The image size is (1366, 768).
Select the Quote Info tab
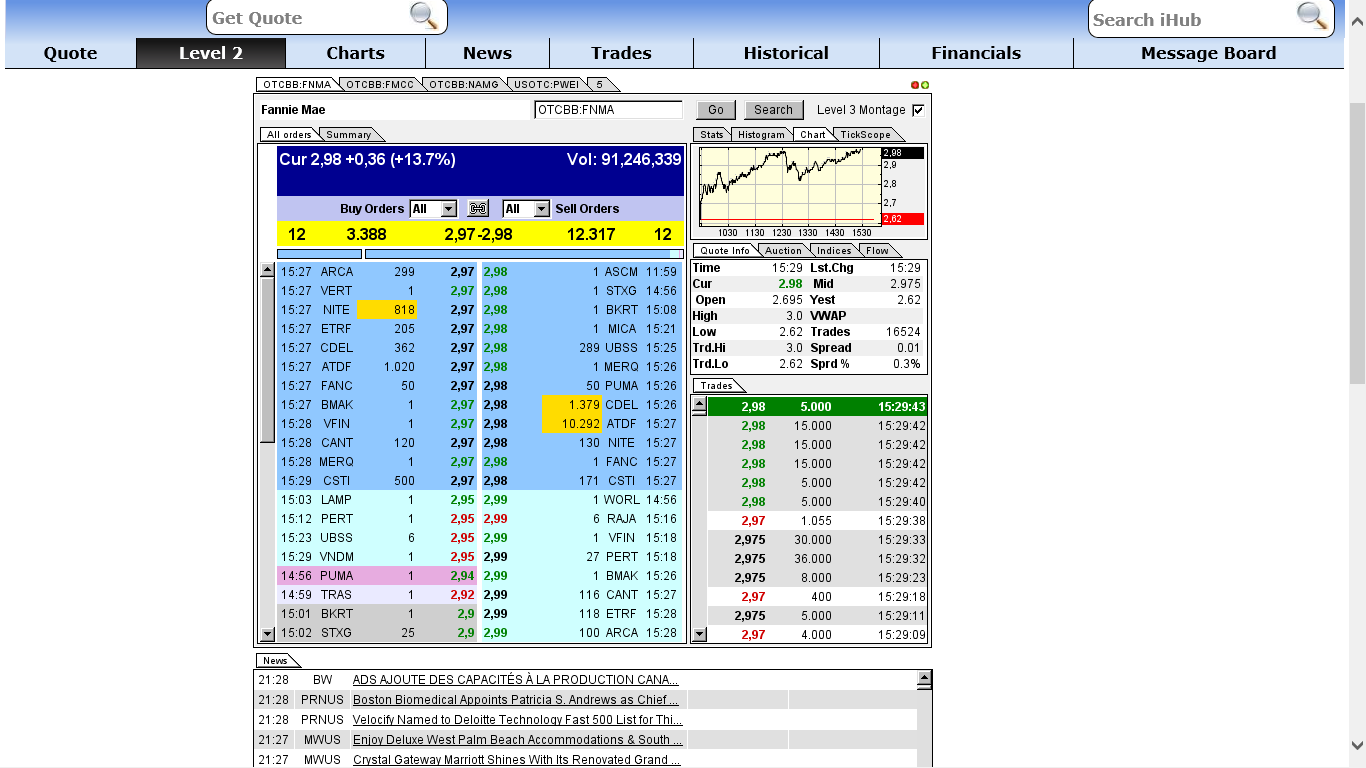pyautogui.click(x=725, y=251)
